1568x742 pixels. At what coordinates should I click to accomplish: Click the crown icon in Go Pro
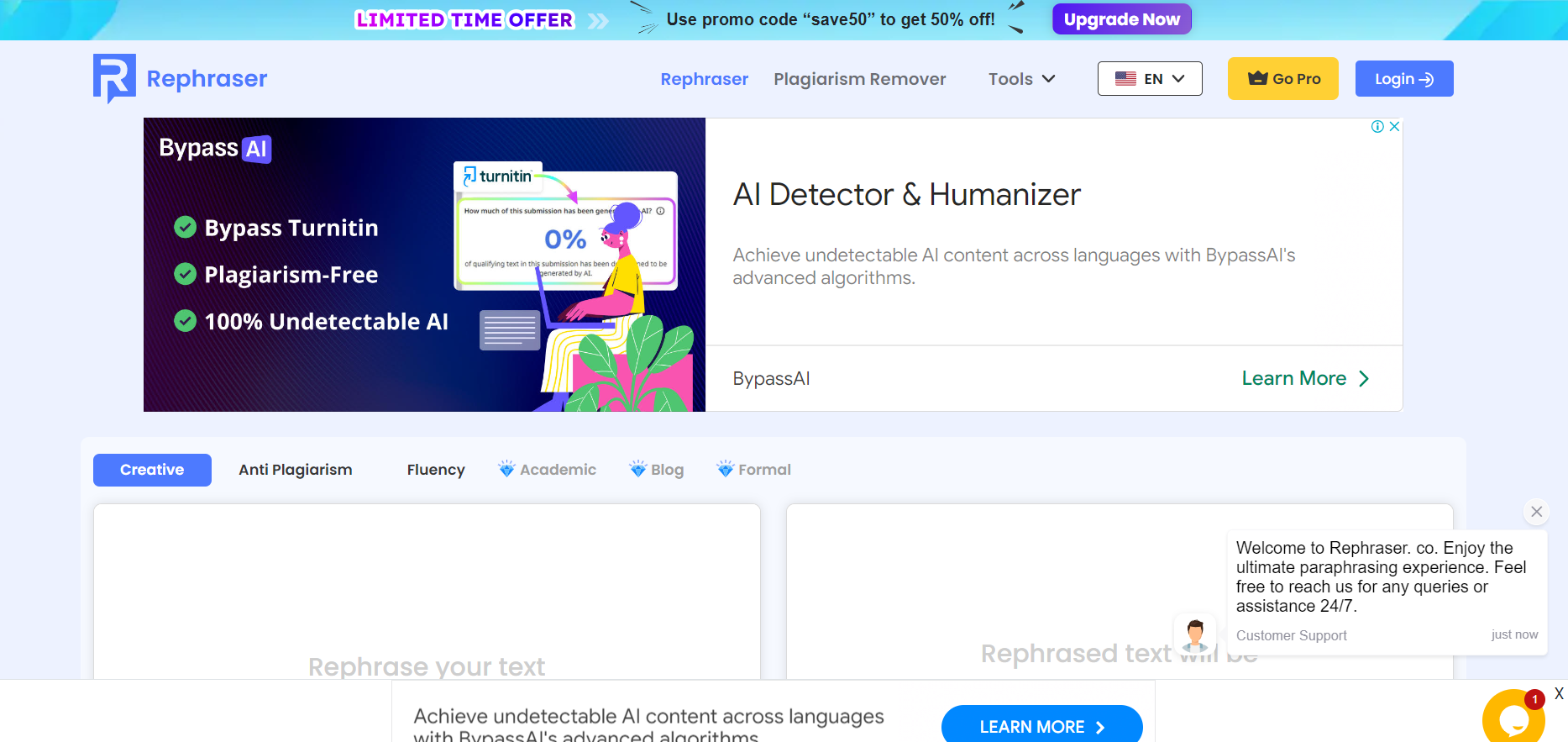tap(1257, 78)
